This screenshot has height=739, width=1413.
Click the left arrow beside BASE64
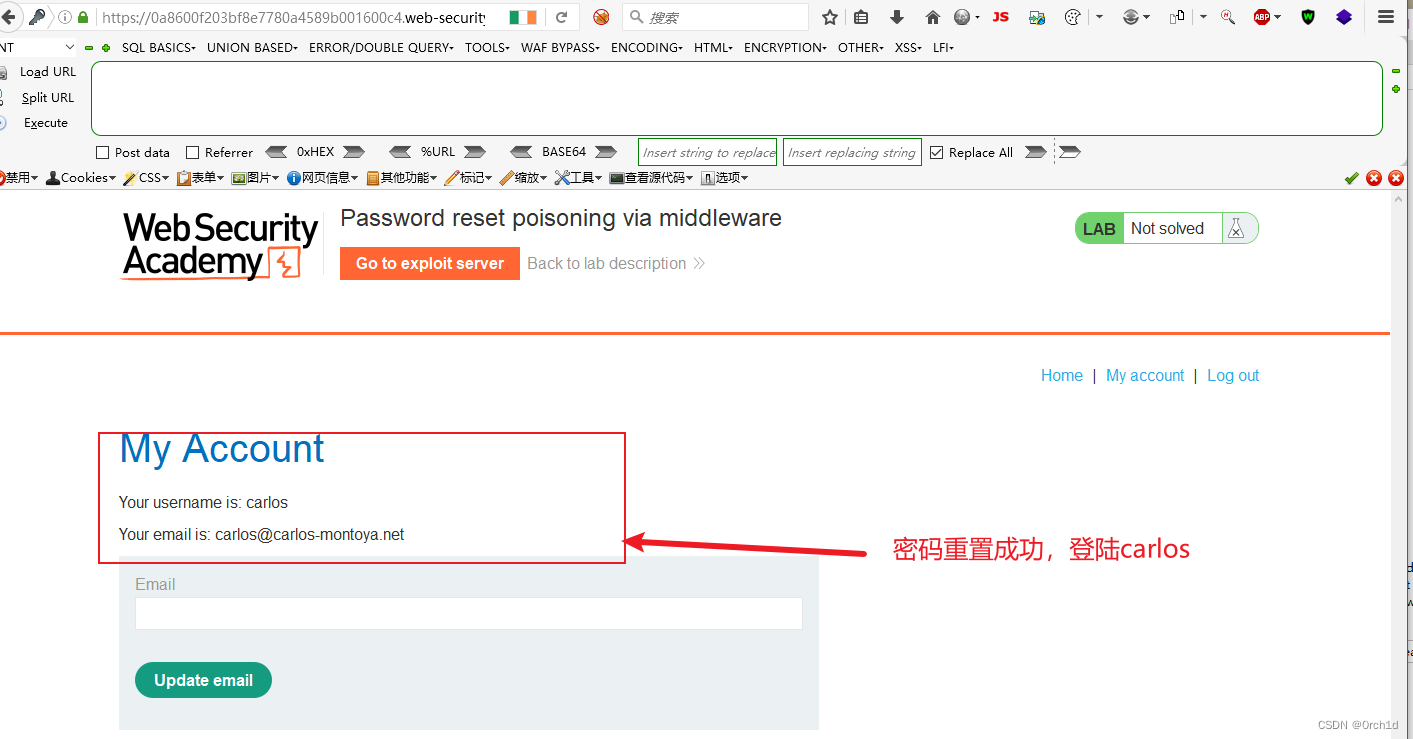click(521, 152)
